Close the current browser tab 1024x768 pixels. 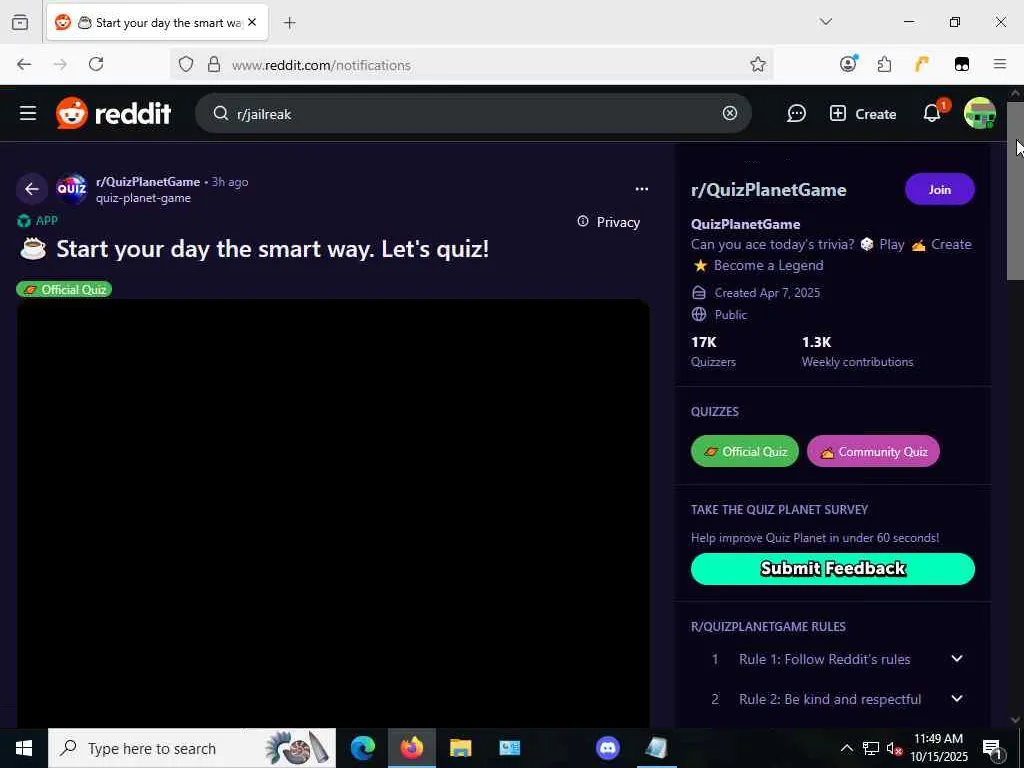click(x=252, y=22)
